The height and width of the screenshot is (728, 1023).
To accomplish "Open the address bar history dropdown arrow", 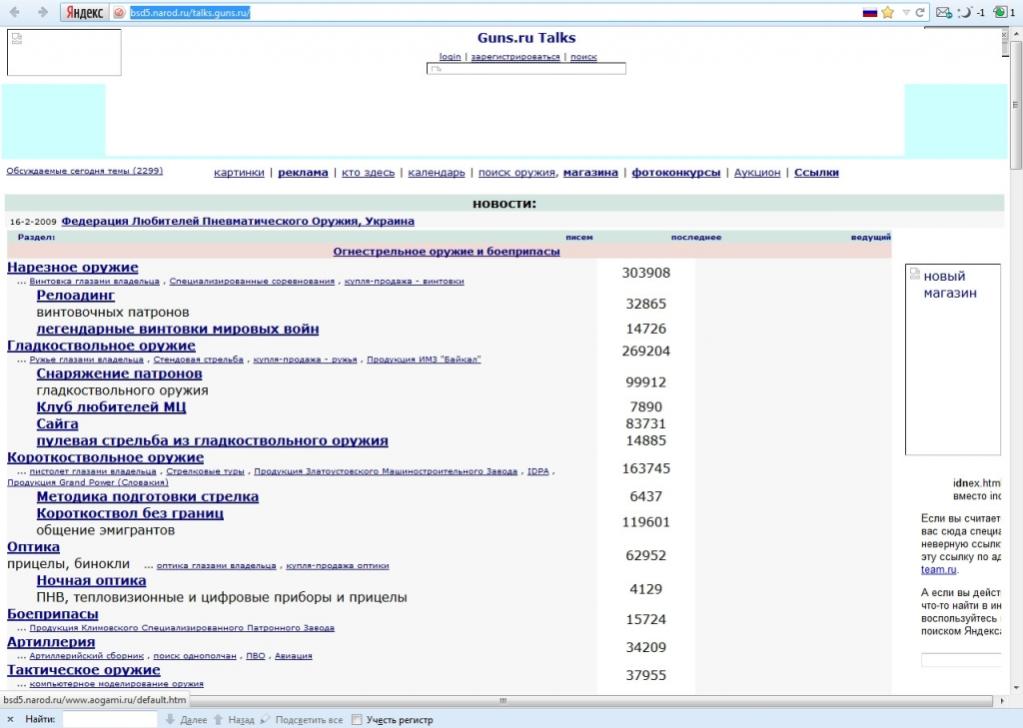I will pos(906,12).
